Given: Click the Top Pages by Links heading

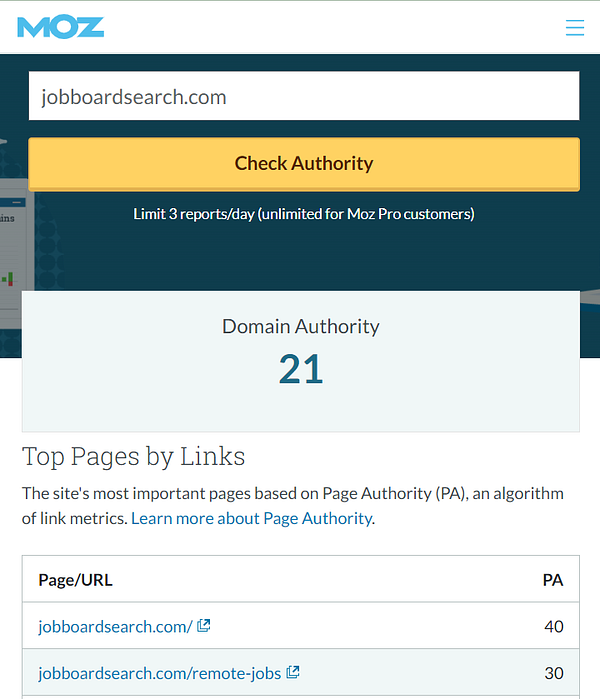Looking at the screenshot, I should point(133,456).
